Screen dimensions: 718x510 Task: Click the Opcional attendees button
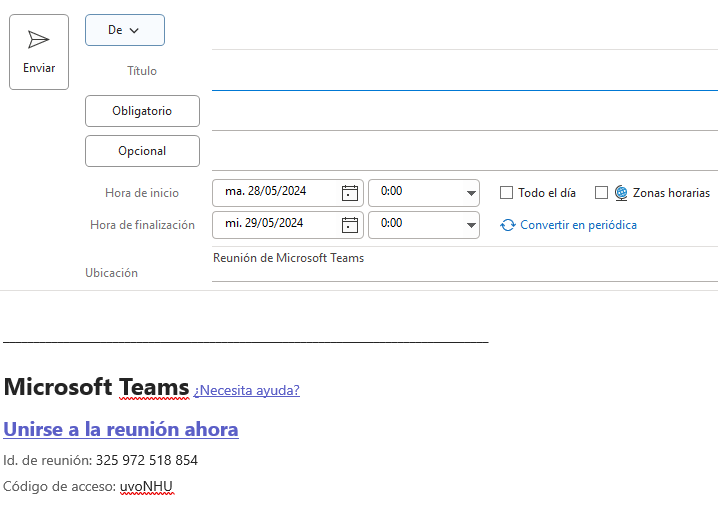(142, 151)
